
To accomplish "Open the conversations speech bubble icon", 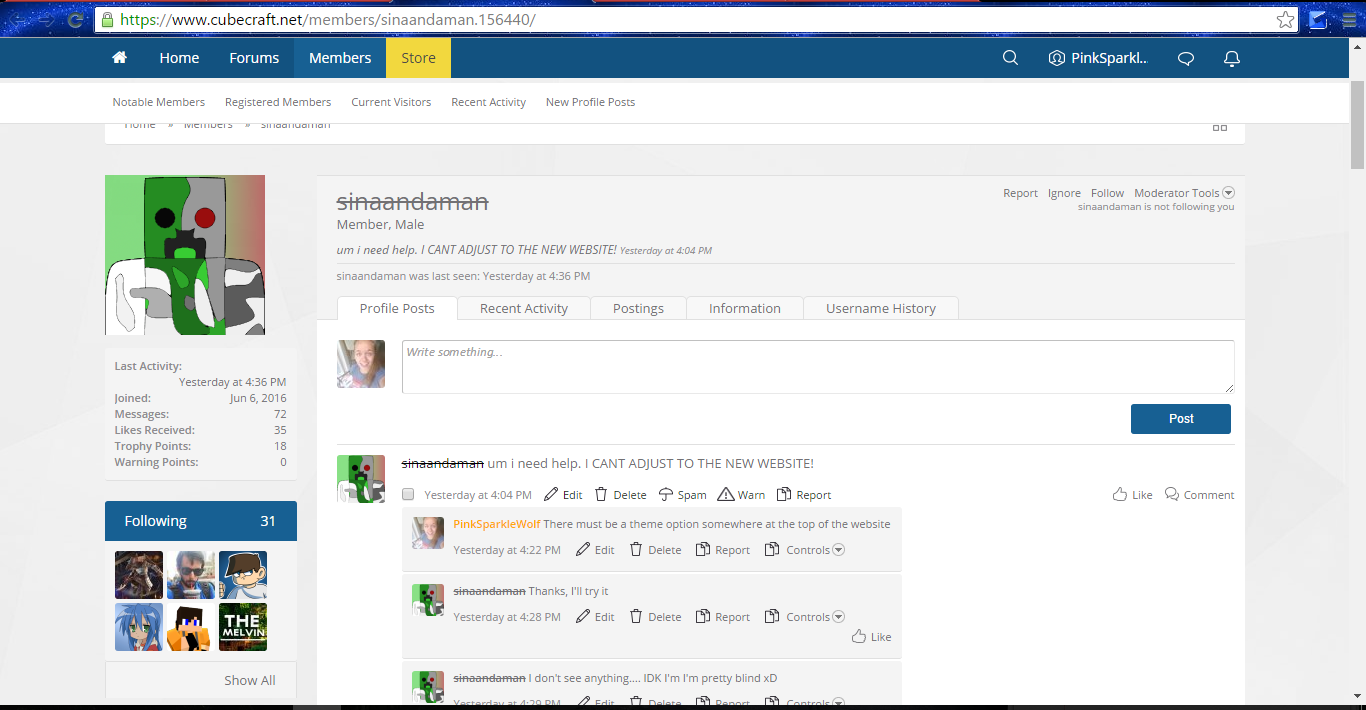I will pos(1186,58).
